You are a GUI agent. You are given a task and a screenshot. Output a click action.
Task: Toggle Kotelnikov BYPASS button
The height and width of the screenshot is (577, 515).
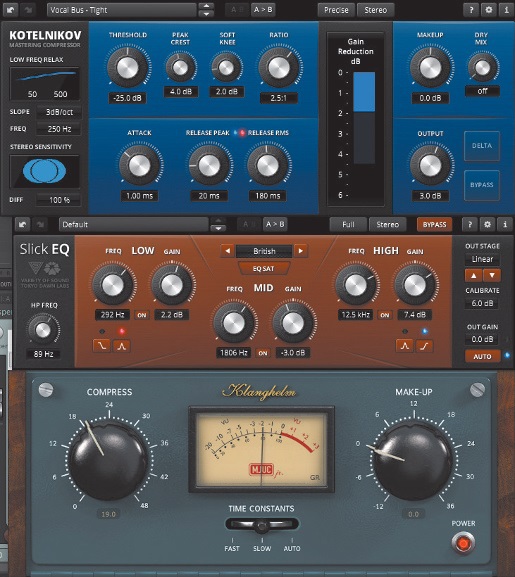(x=482, y=185)
